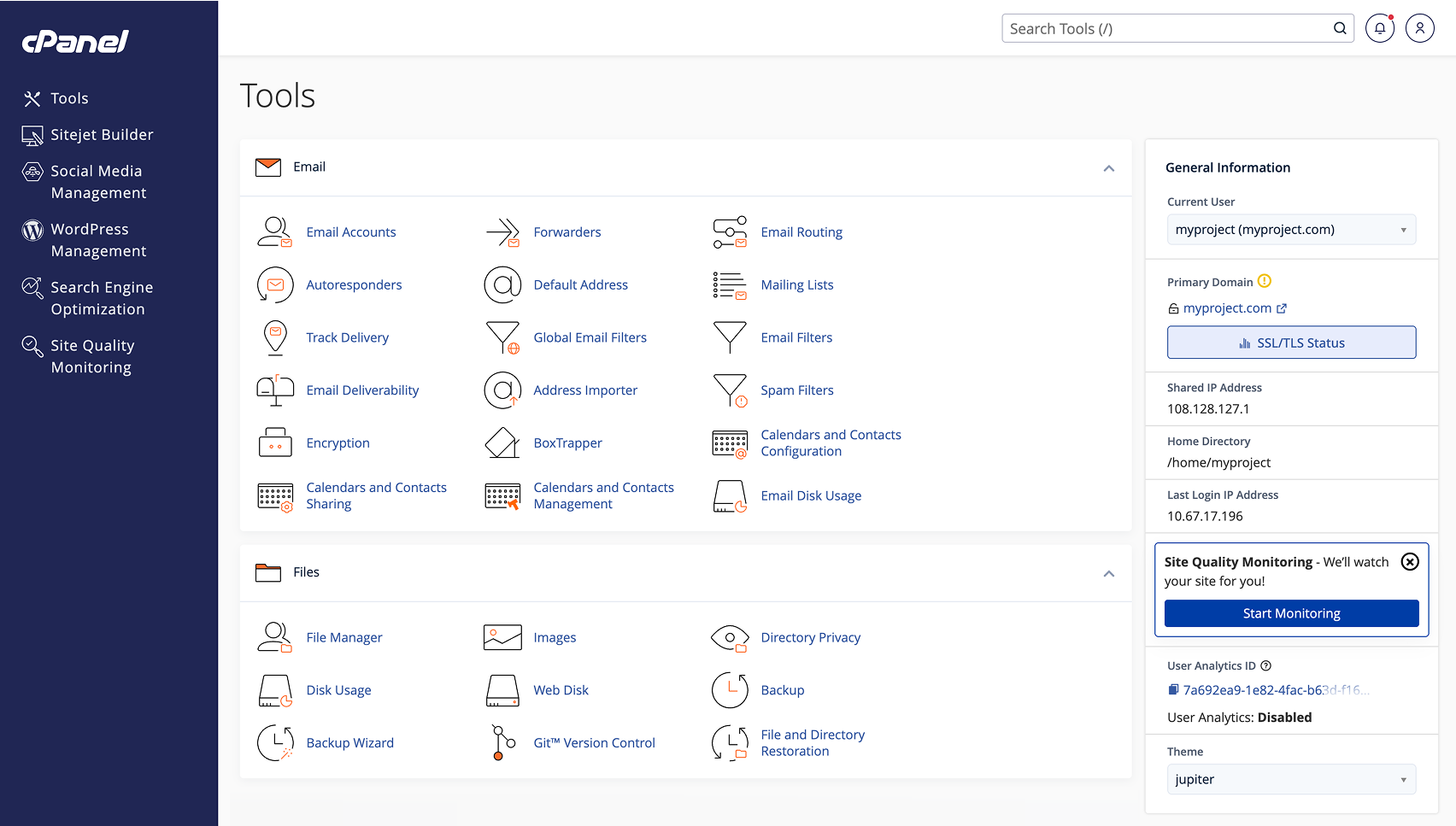The height and width of the screenshot is (826, 1456).
Task: Open the myproject.com link
Action: pos(1228,308)
